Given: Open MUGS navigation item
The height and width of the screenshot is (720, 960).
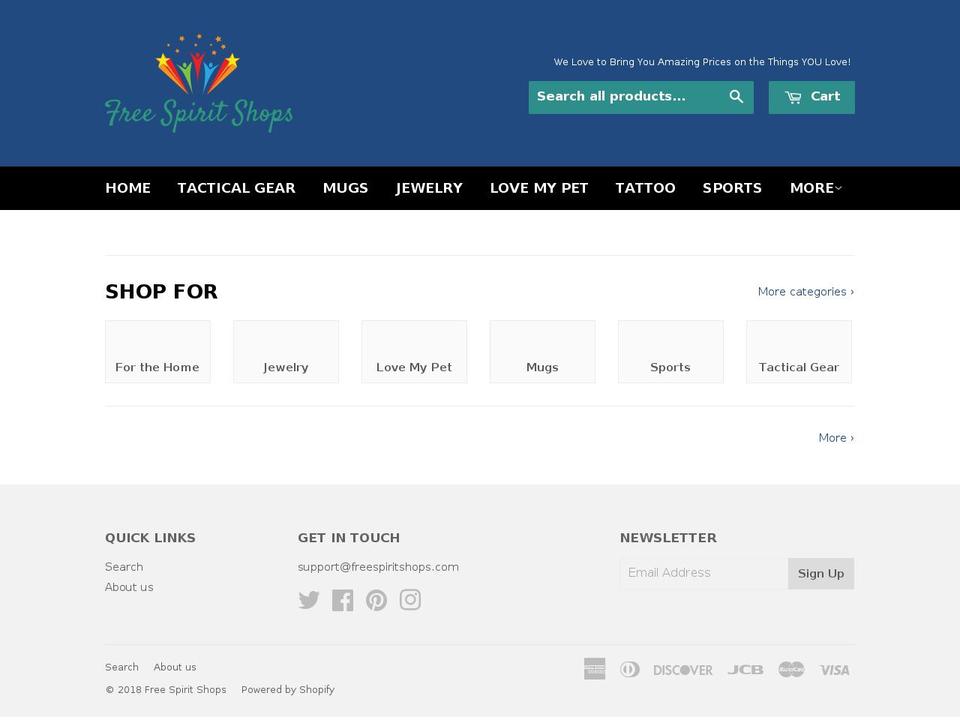Looking at the screenshot, I should (x=345, y=188).
